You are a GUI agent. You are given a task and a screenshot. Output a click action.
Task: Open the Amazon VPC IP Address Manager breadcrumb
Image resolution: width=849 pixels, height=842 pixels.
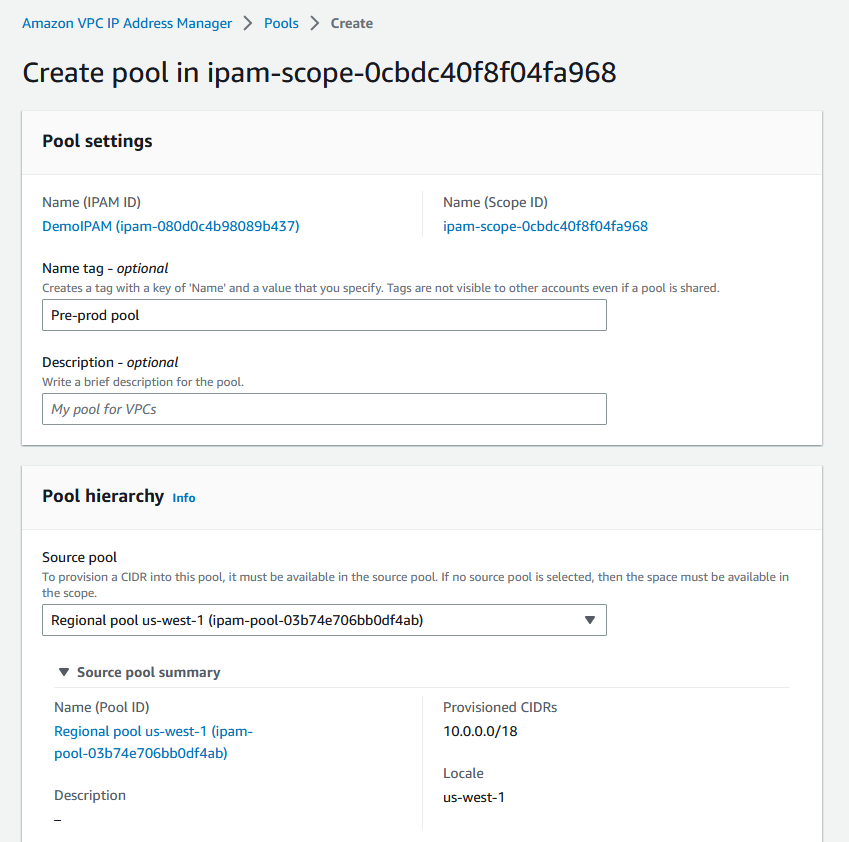[127, 22]
